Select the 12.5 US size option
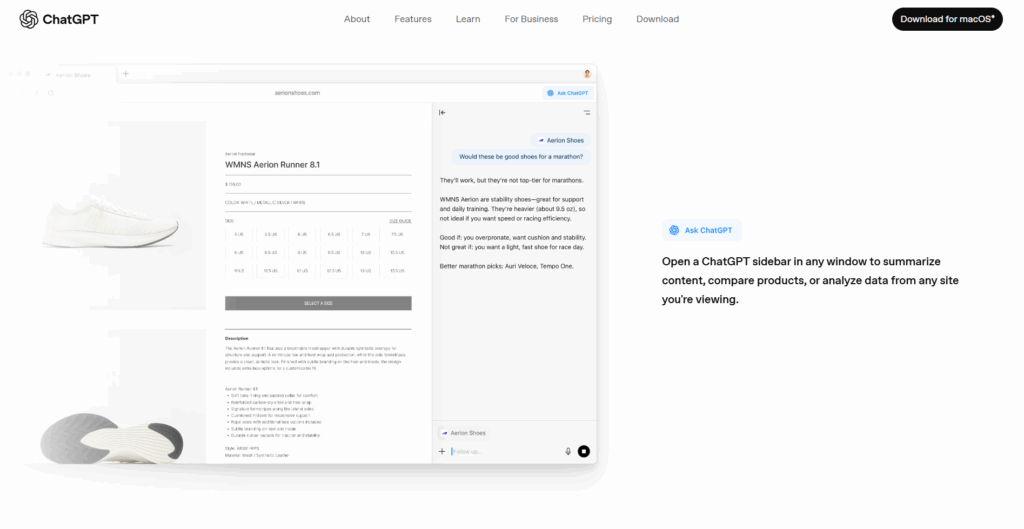 tap(334, 270)
